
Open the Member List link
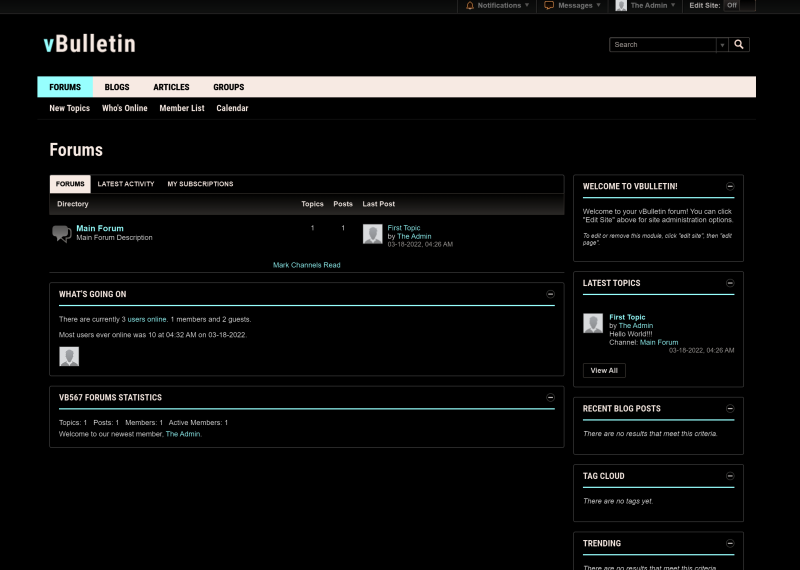(x=182, y=108)
